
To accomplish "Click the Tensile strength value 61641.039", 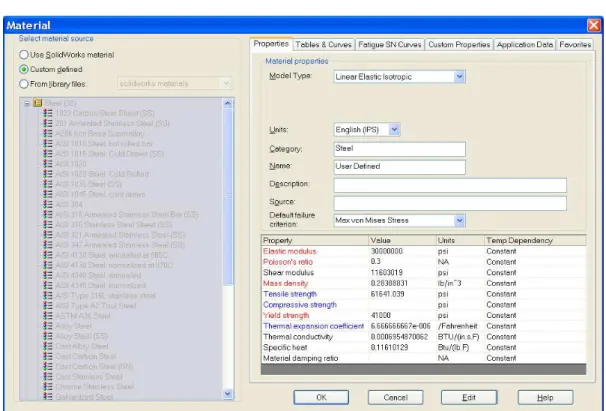I will pyautogui.click(x=388, y=294).
